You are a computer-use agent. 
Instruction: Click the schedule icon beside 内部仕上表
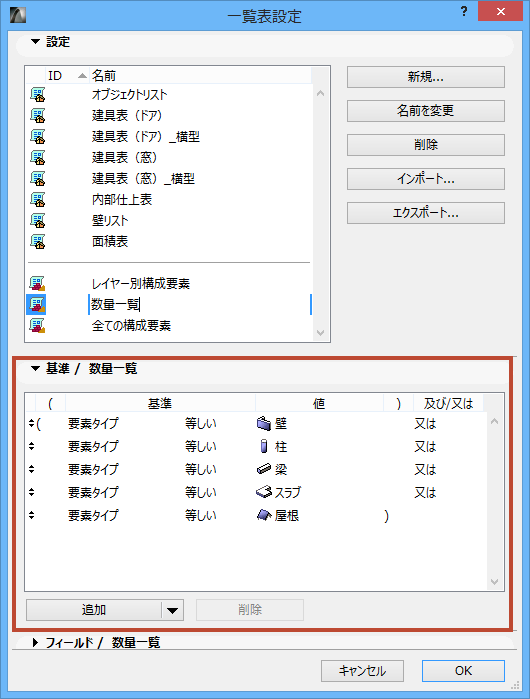click(37, 200)
